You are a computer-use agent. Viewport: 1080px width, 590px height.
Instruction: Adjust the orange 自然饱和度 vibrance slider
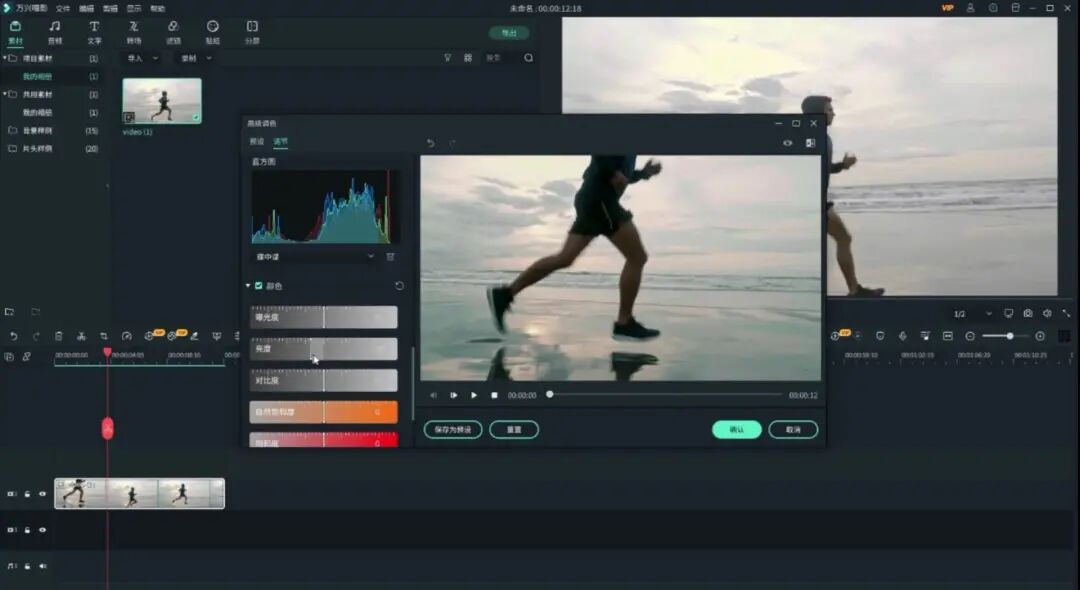pos(324,412)
